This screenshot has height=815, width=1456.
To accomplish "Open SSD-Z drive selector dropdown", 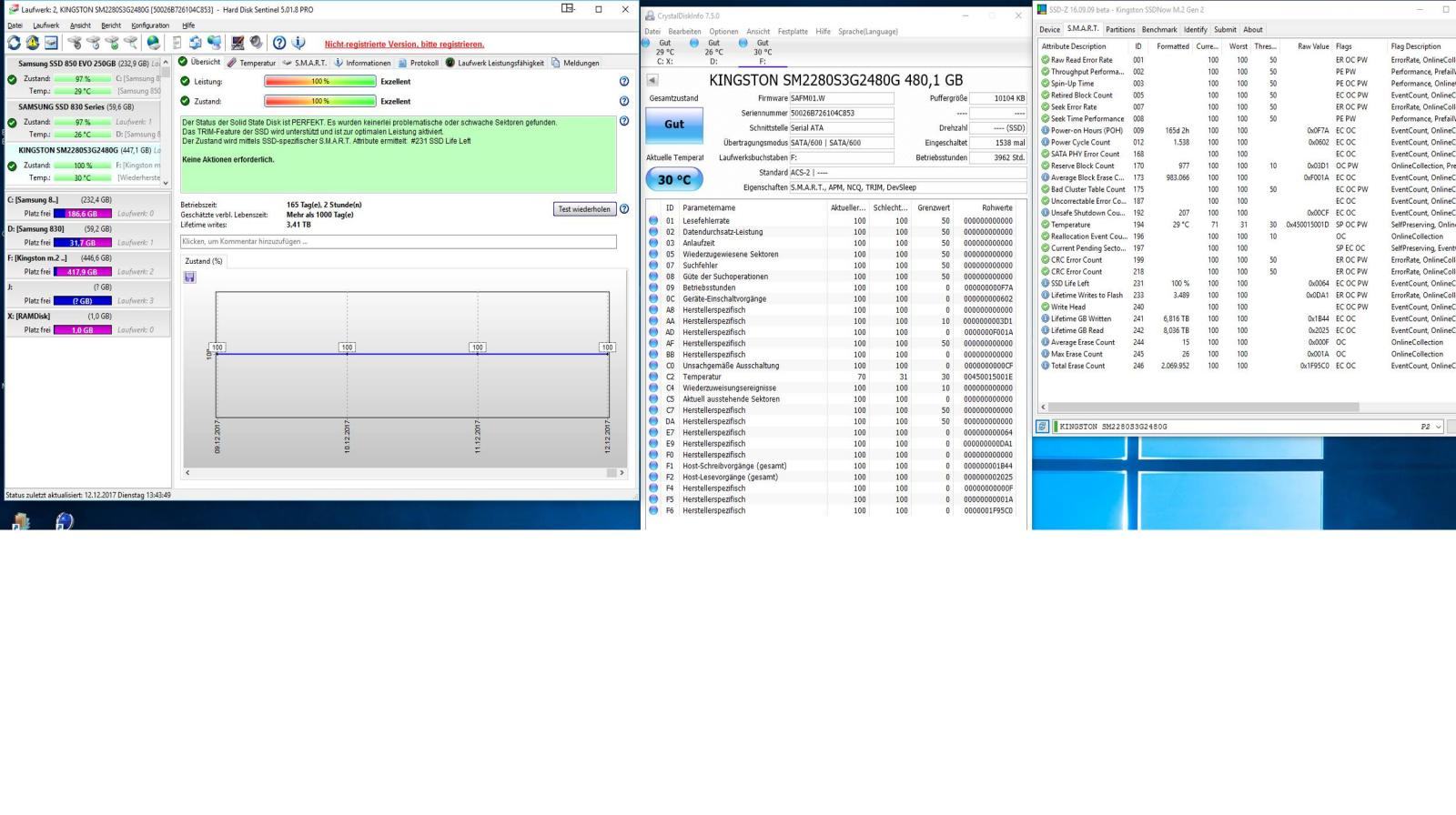I will pyautogui.click(x=1438, y=427).
